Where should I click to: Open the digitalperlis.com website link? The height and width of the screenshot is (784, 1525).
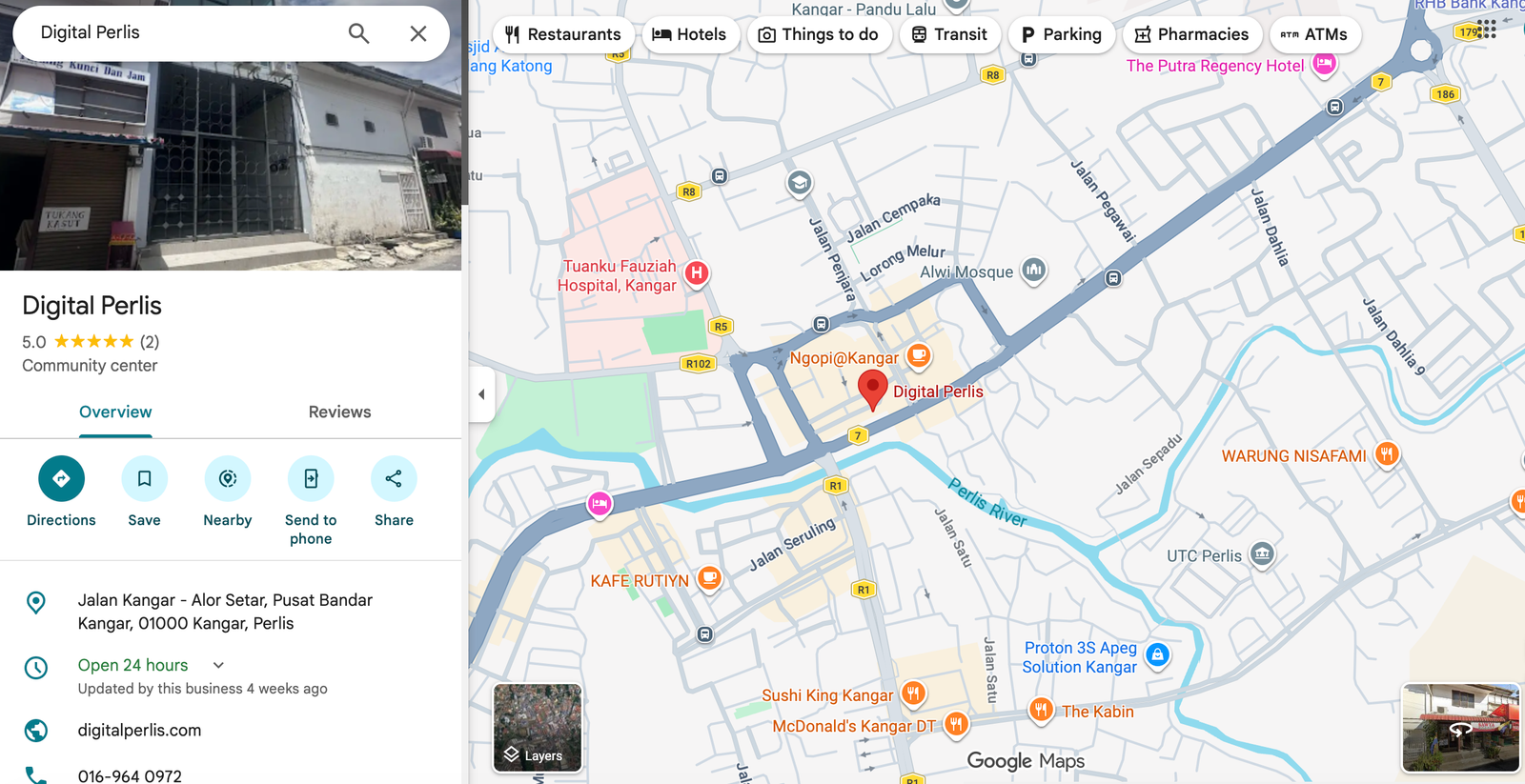(139, 731)
